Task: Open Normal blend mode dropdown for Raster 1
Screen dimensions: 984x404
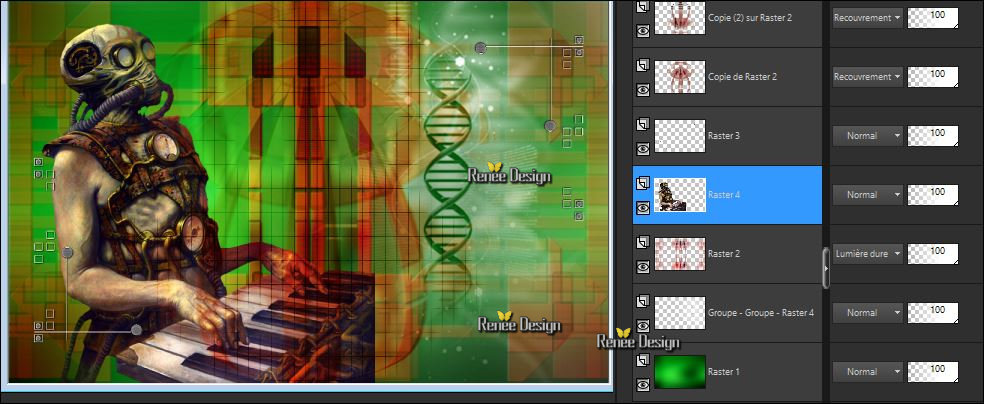Action: (x=867, y=371)
